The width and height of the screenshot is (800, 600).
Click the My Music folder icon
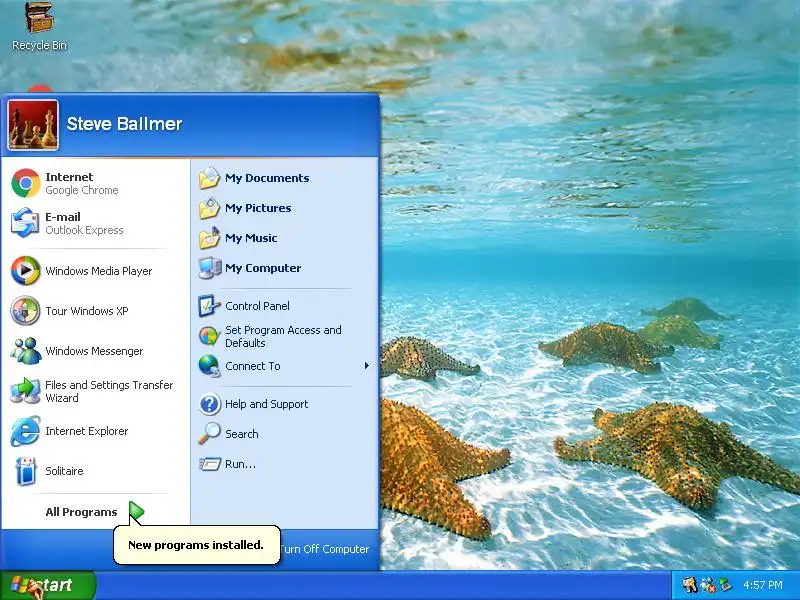[x=209, y=238]
